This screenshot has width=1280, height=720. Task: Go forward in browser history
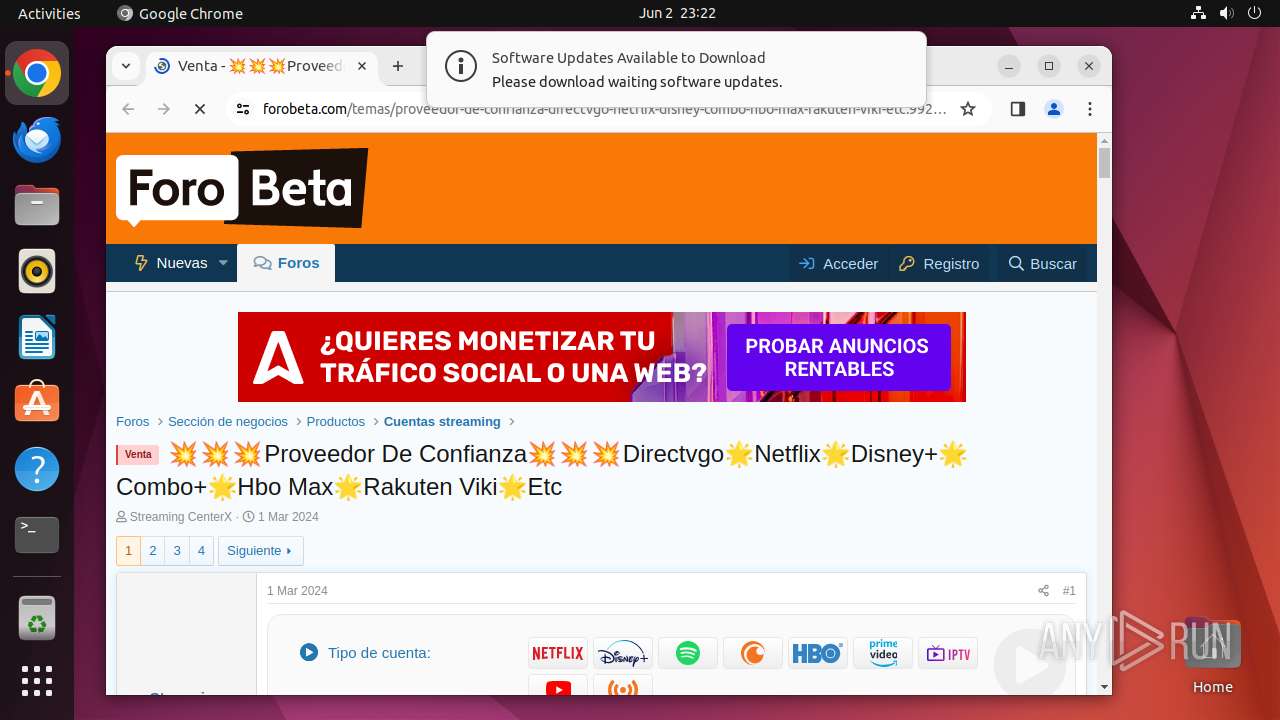(x=164, y=109)
